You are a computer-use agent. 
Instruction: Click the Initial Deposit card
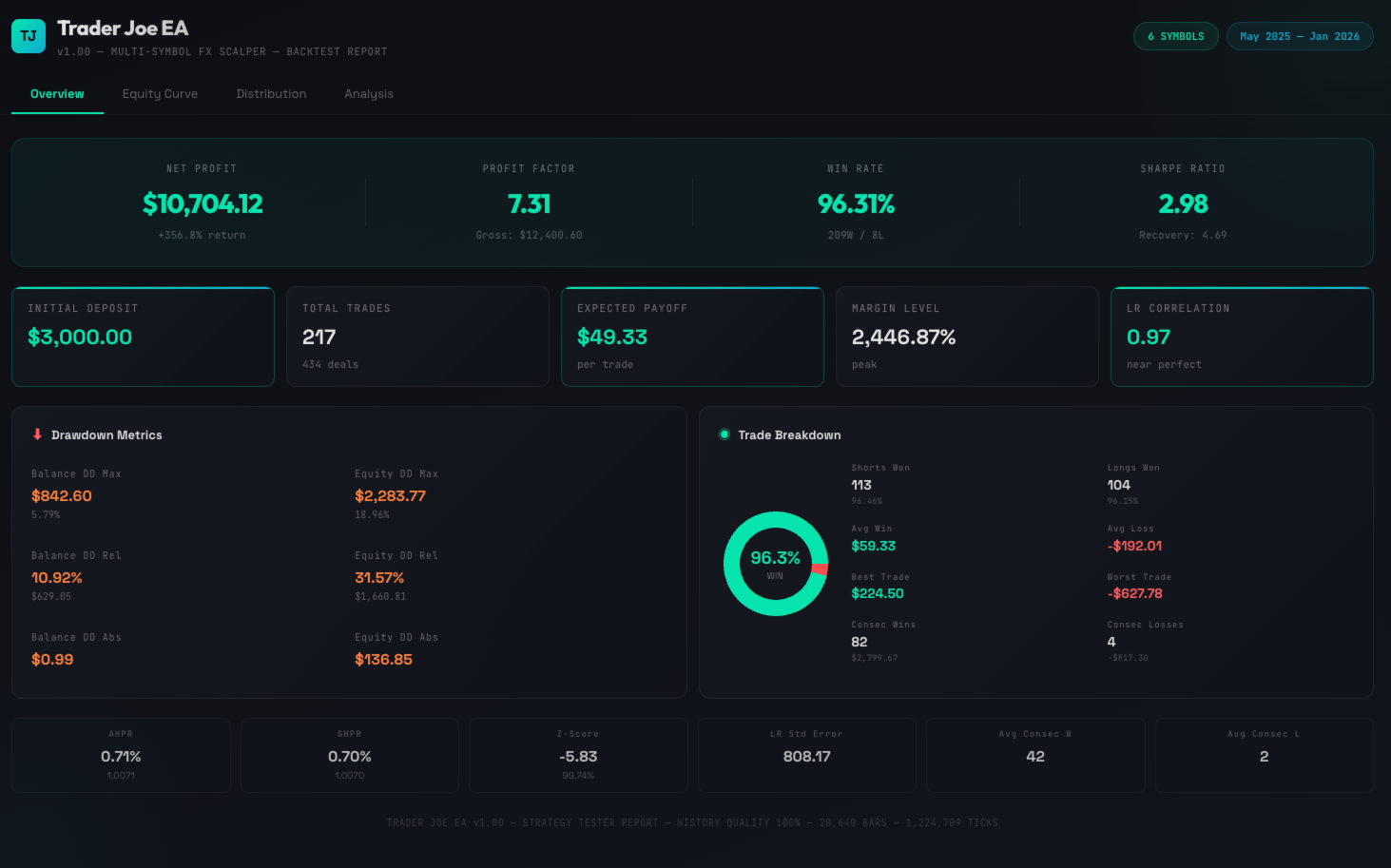pyautogui.click(x=143, y=337)
